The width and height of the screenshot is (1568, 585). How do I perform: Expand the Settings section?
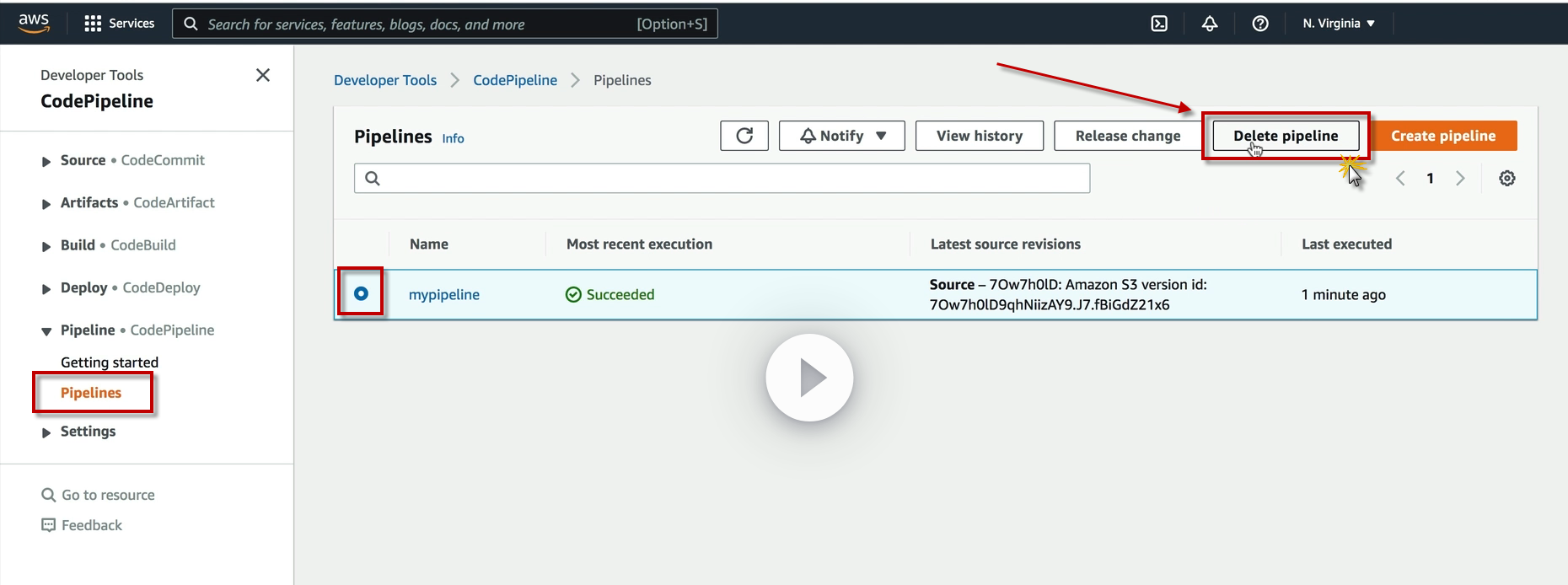[x=46, y=432]
